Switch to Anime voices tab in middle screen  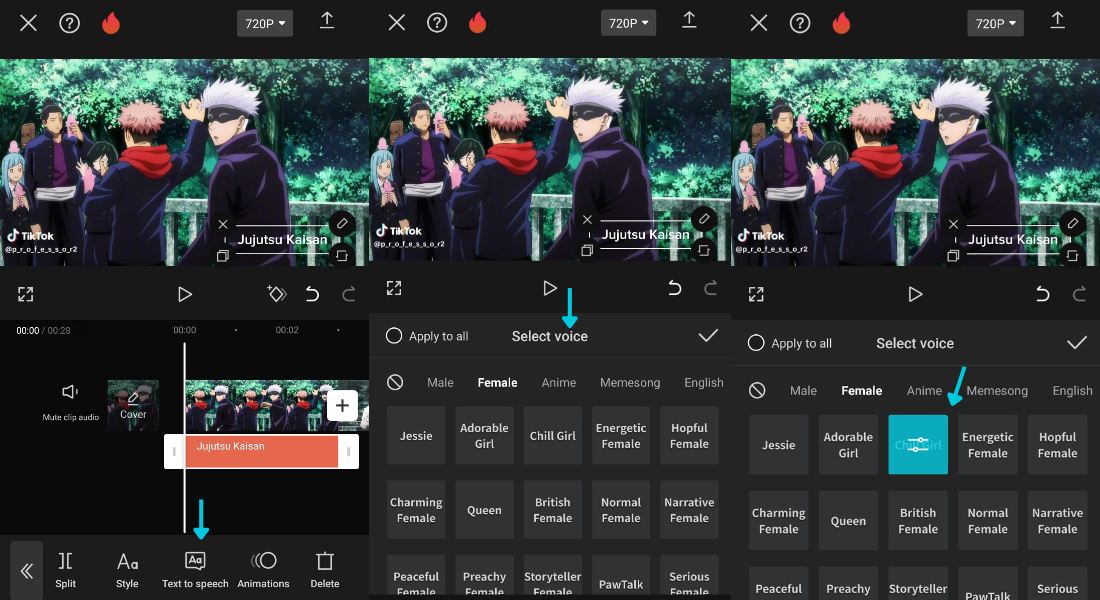point(558,382)
